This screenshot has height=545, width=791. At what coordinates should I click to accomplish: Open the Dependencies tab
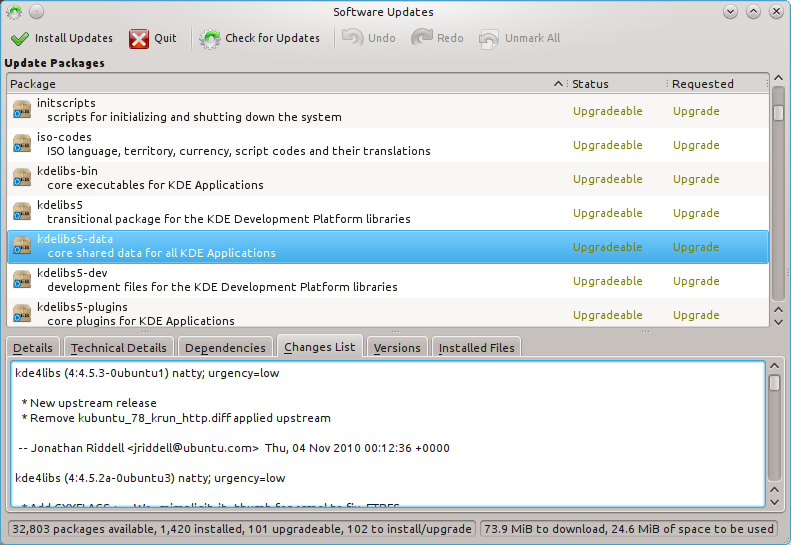(225, 348)
